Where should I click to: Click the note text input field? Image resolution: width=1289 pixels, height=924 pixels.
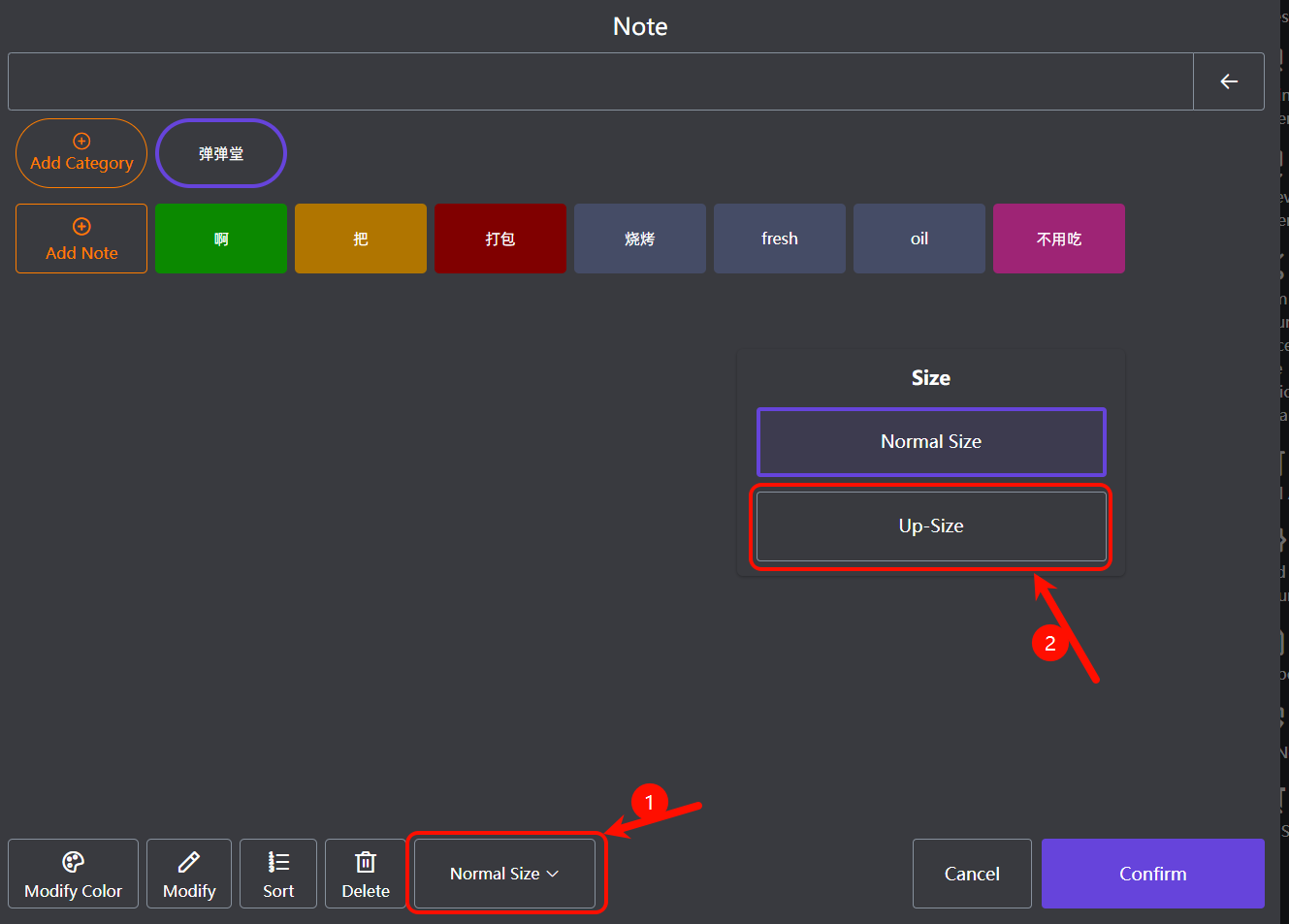599,81
